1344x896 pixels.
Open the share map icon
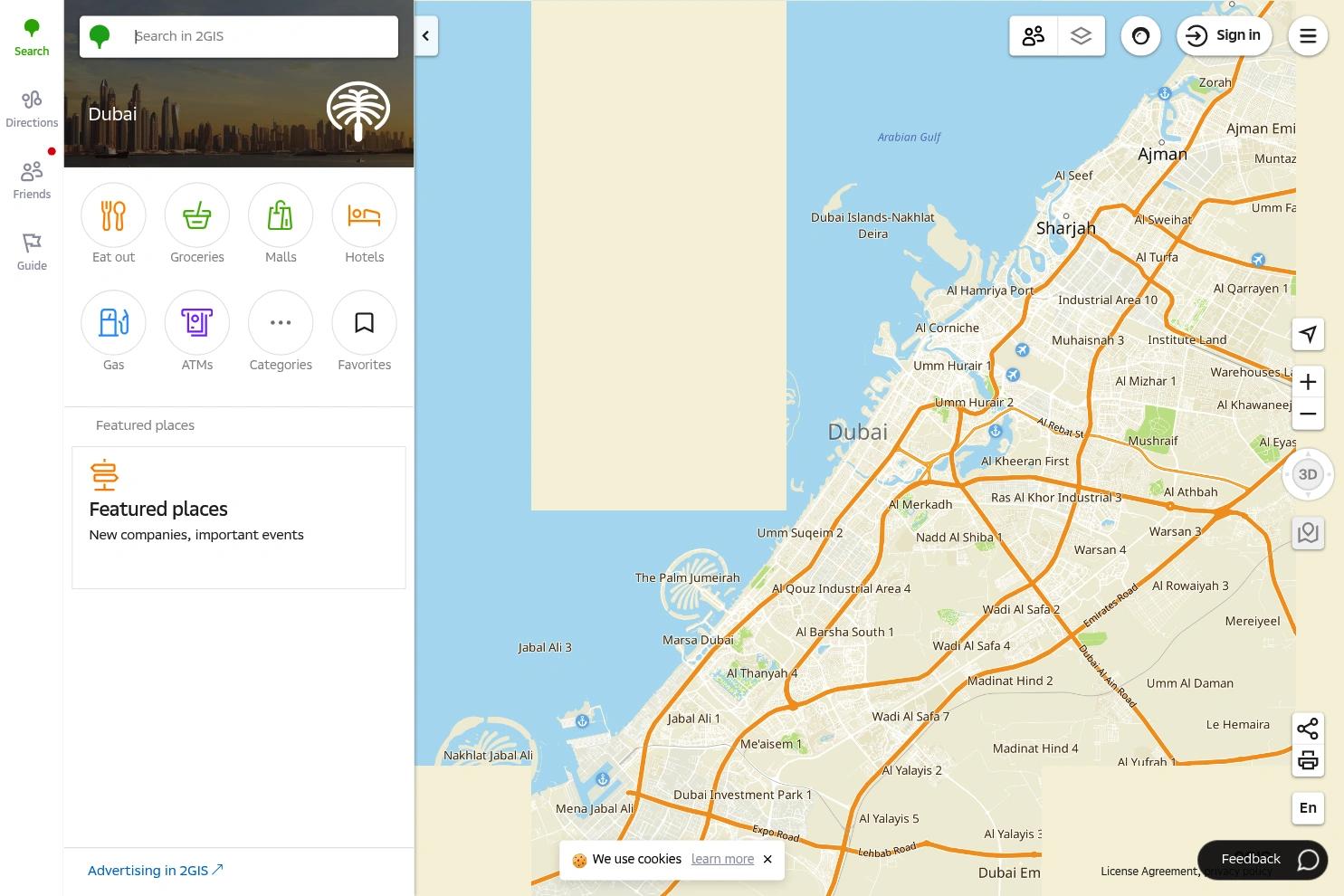tap(1308, 728)
